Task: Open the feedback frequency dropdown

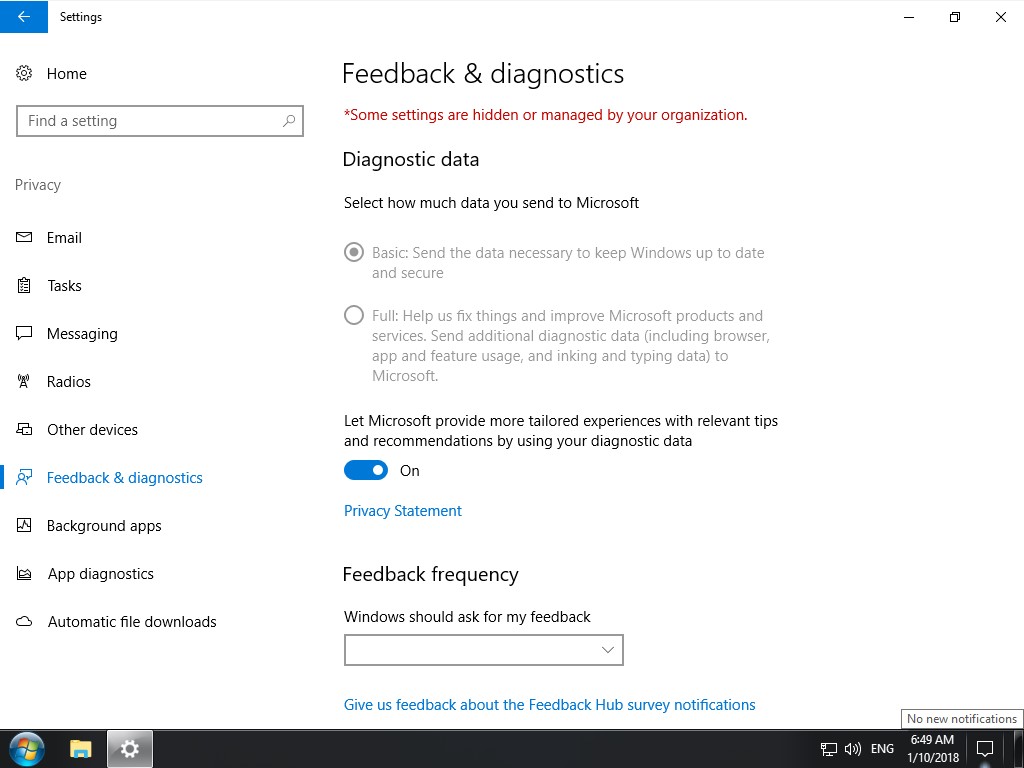Action: [x=483, y=650]
